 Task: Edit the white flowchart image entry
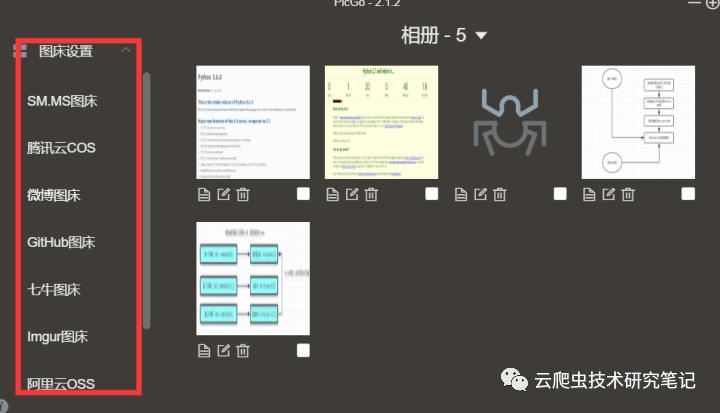[608, 194]
